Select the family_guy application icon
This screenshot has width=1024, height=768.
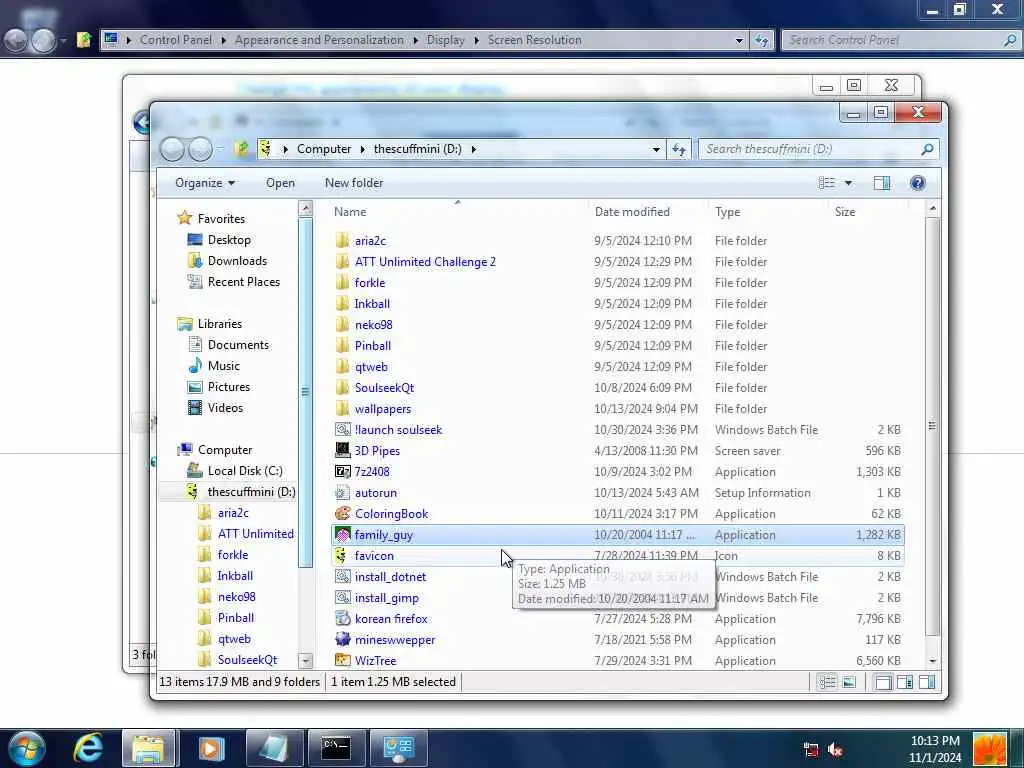(x=342, y=534)
